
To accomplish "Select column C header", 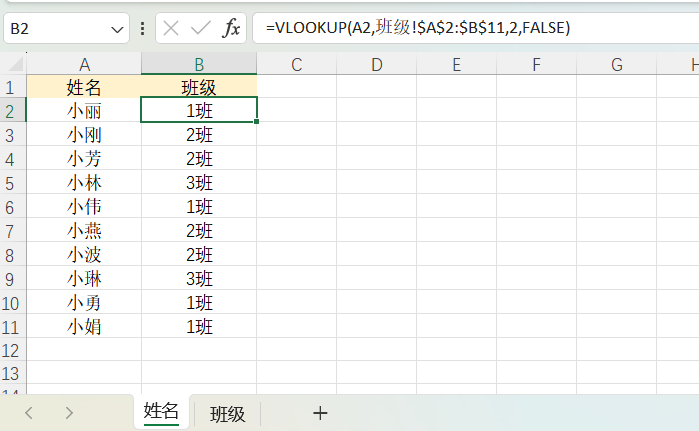I will point(296,64).
